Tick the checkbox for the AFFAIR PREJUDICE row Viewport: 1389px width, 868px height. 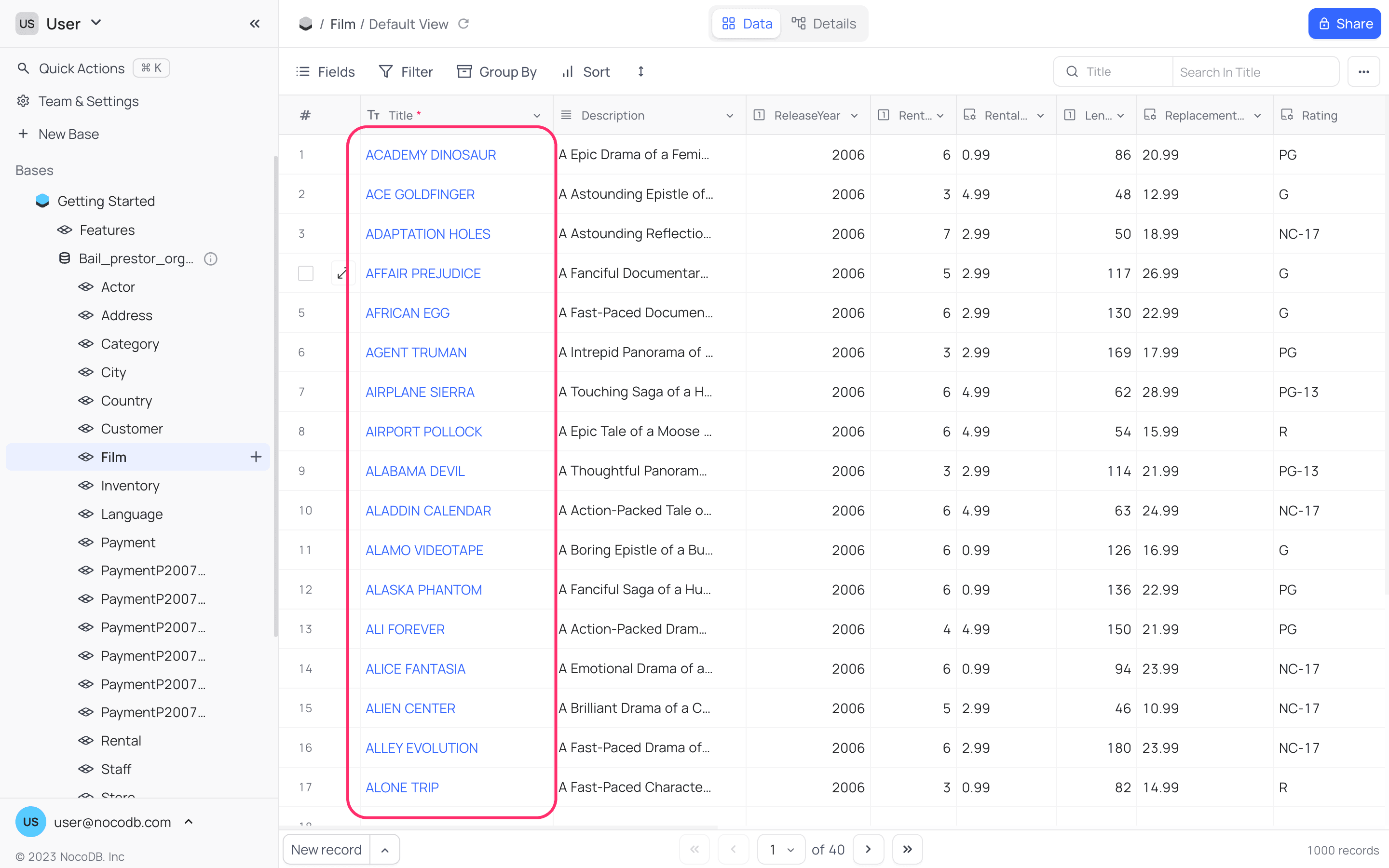(306, 274)
